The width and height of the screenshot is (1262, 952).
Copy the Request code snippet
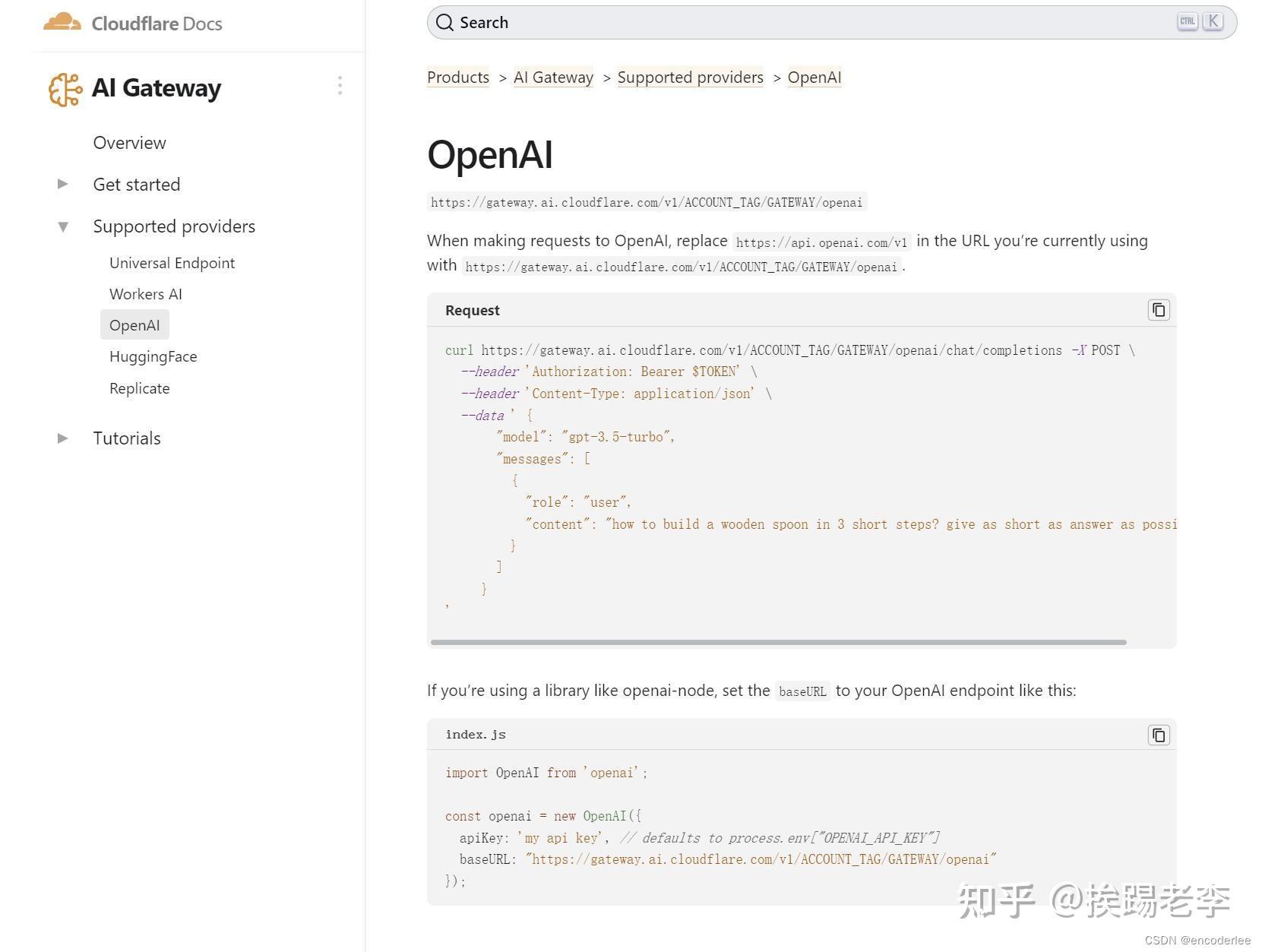tap(1158, 310)
